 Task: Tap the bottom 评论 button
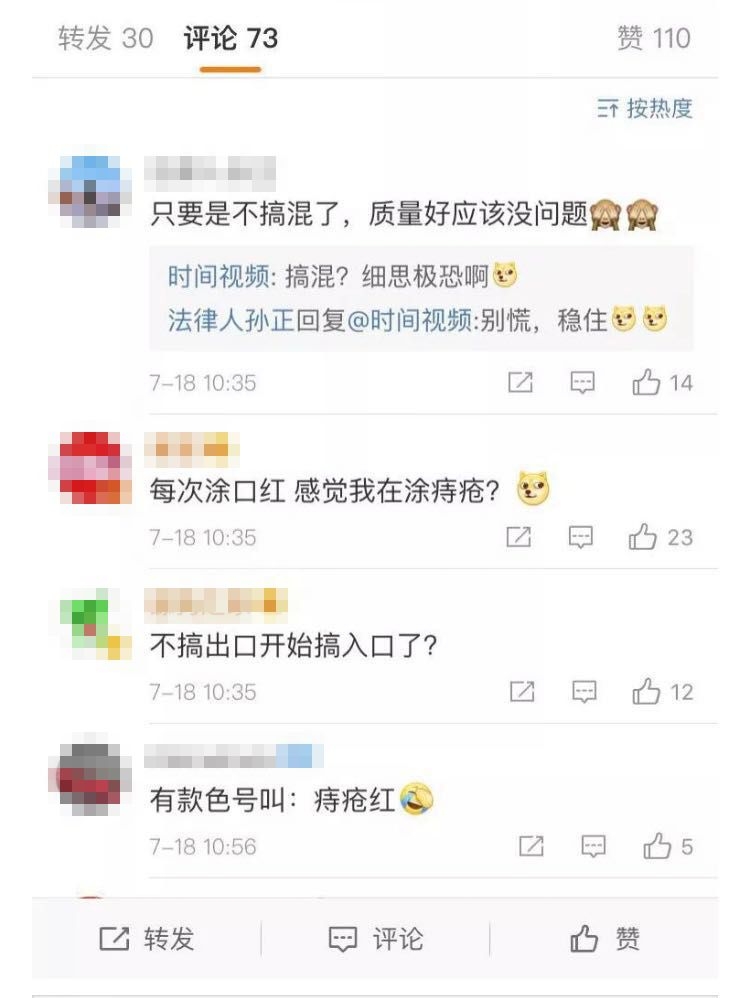coord(376,939)
